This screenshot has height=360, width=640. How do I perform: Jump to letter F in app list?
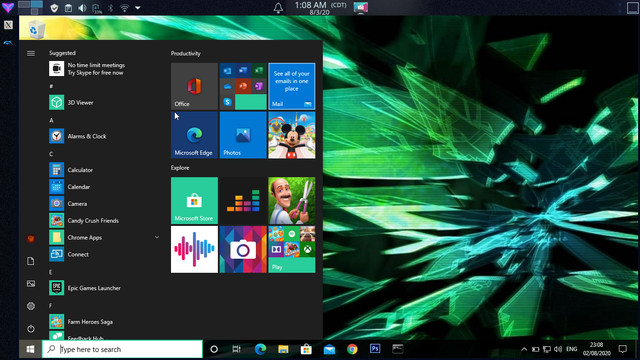click(51, 306)
